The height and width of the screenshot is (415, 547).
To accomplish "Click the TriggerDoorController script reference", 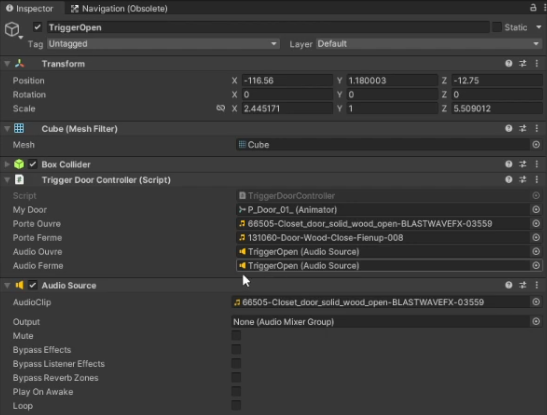I will (383, 196).
